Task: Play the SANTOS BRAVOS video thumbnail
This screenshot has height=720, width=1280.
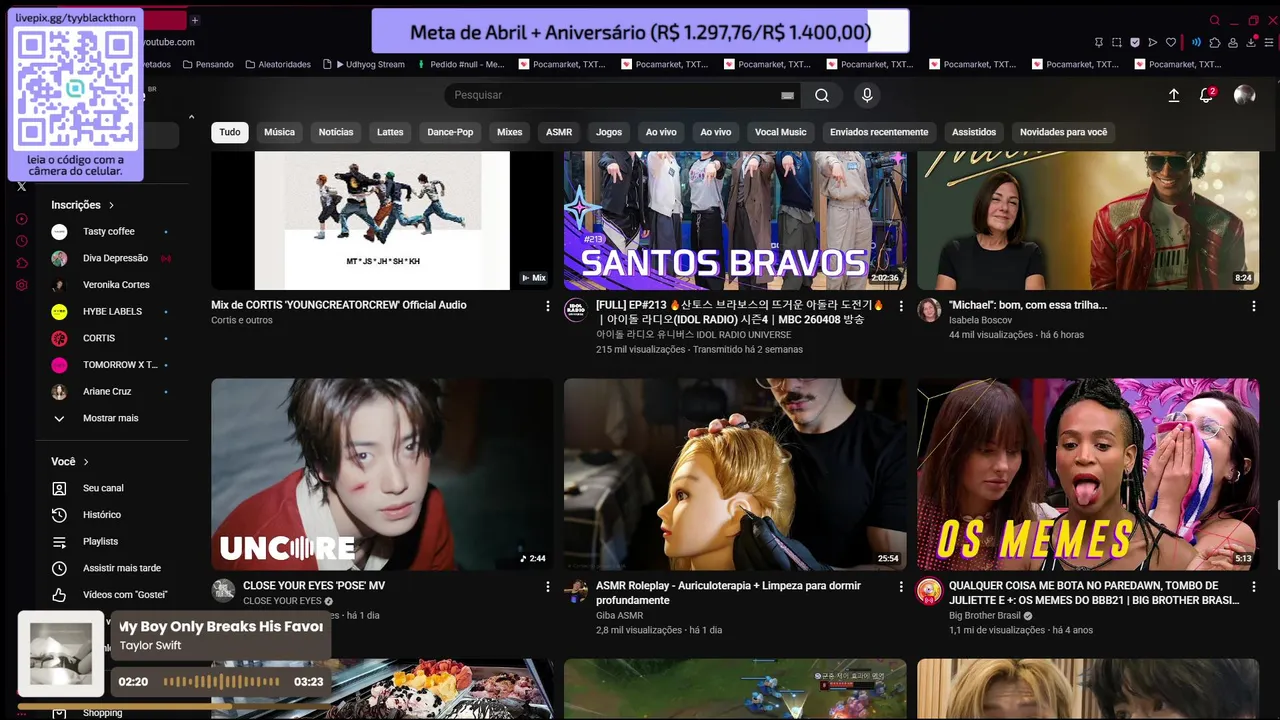Action: pos(735,220)
